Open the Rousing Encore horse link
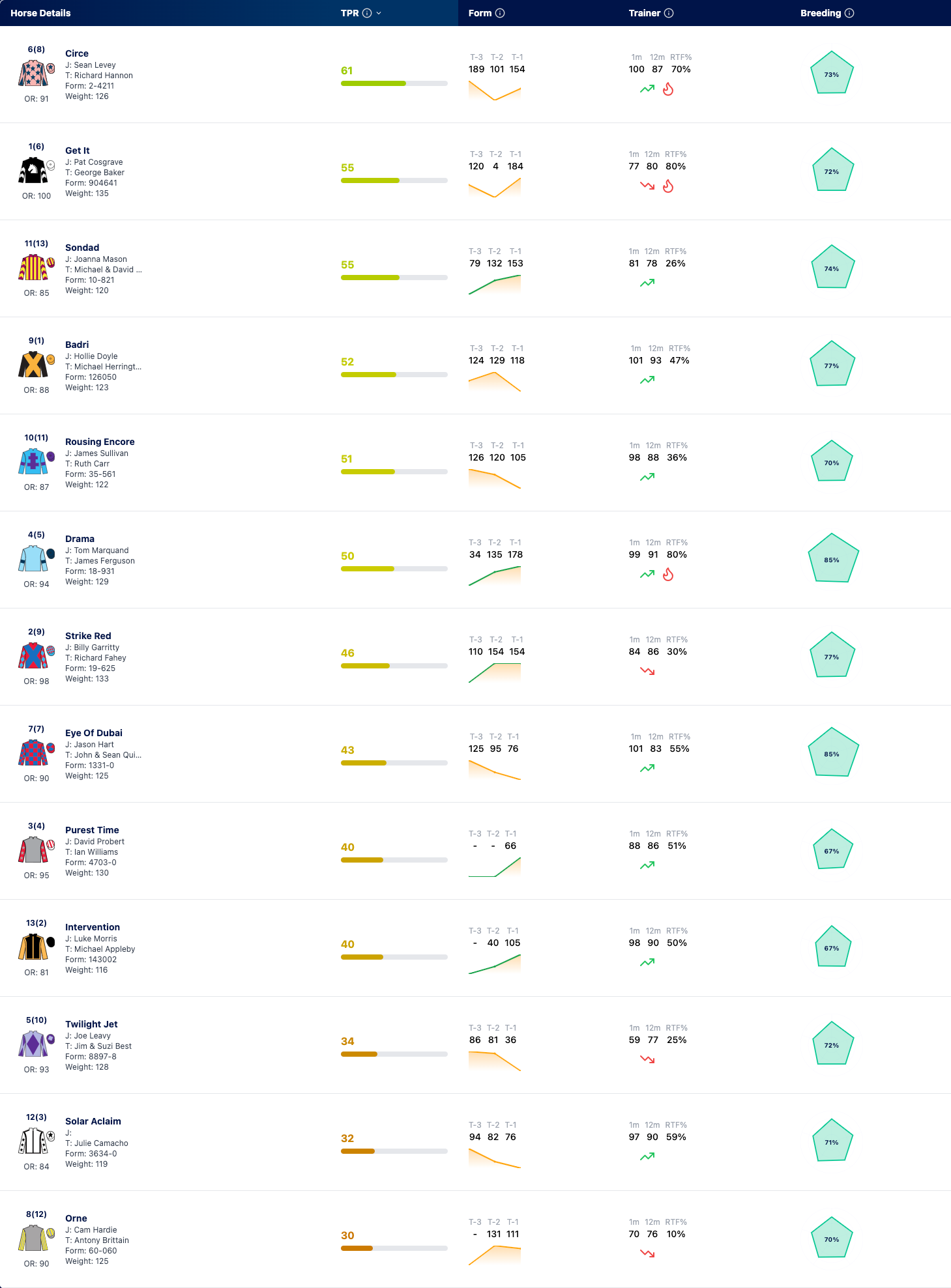 point(100,442)
